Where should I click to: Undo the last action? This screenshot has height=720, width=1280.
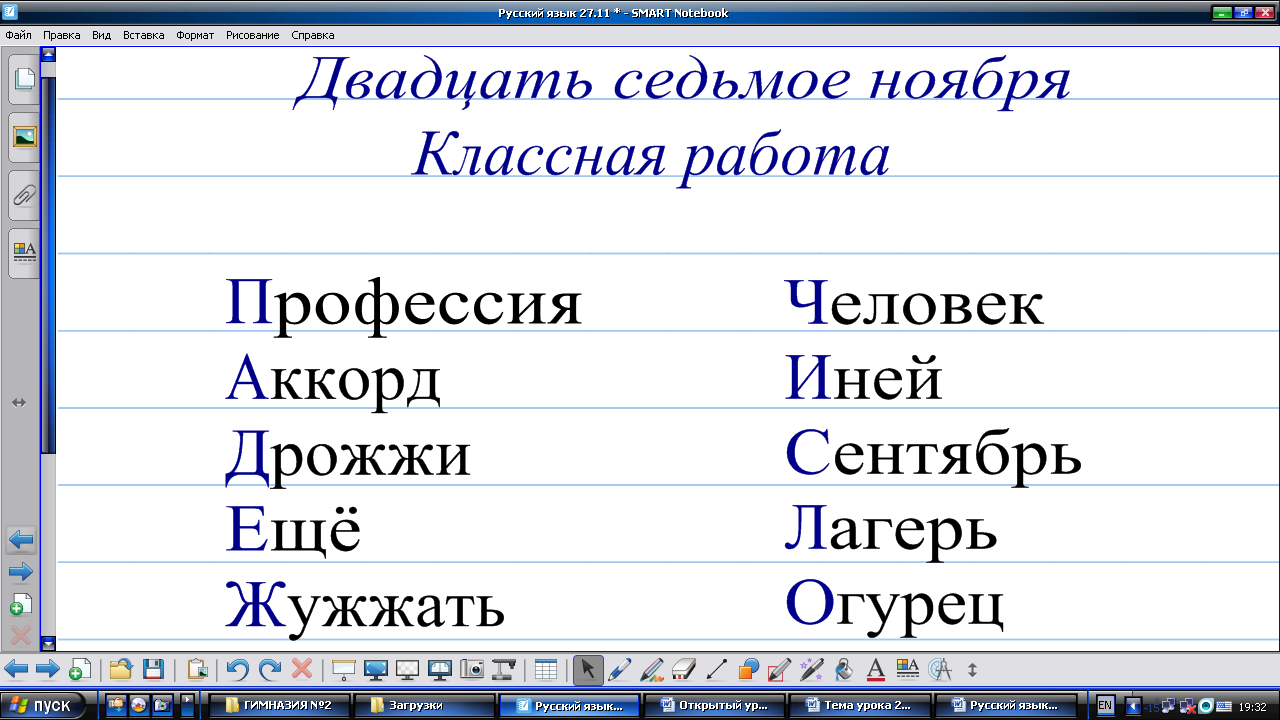[237, 669]
